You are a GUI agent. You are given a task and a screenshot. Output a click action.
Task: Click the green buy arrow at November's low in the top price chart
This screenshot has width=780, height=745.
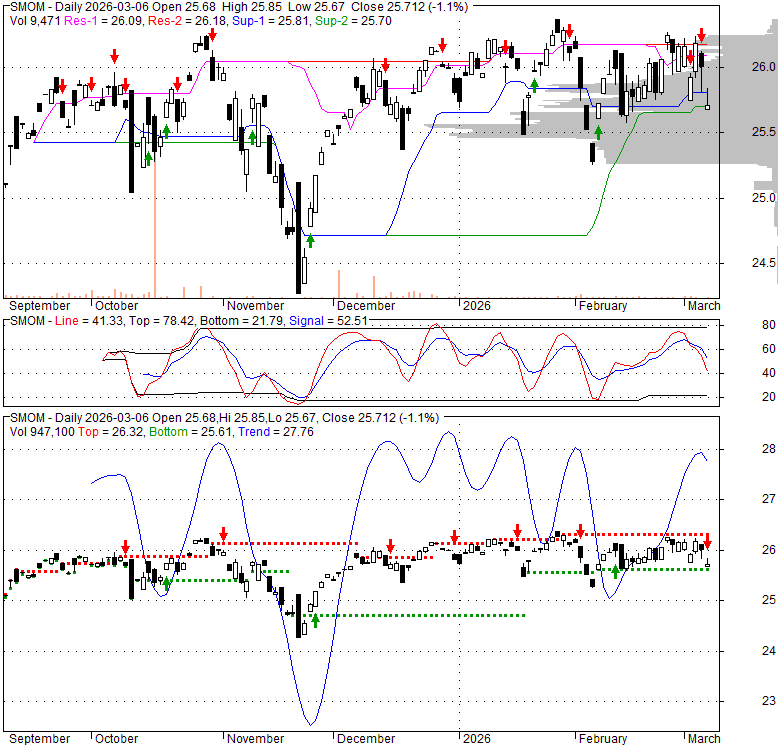point(310,240)
